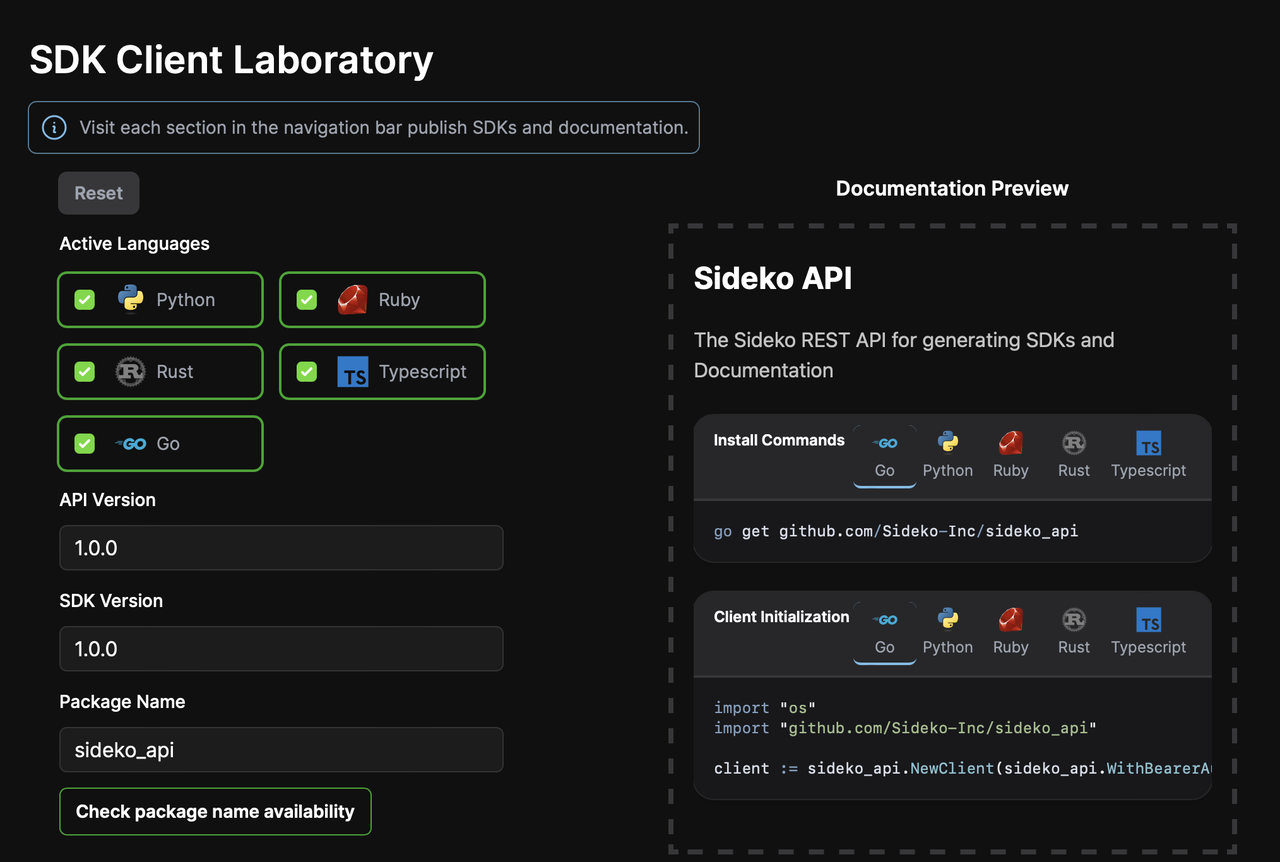Screen dimensions: 1280x862
Task: Click the Client Initialization title text
Action: 782,617
